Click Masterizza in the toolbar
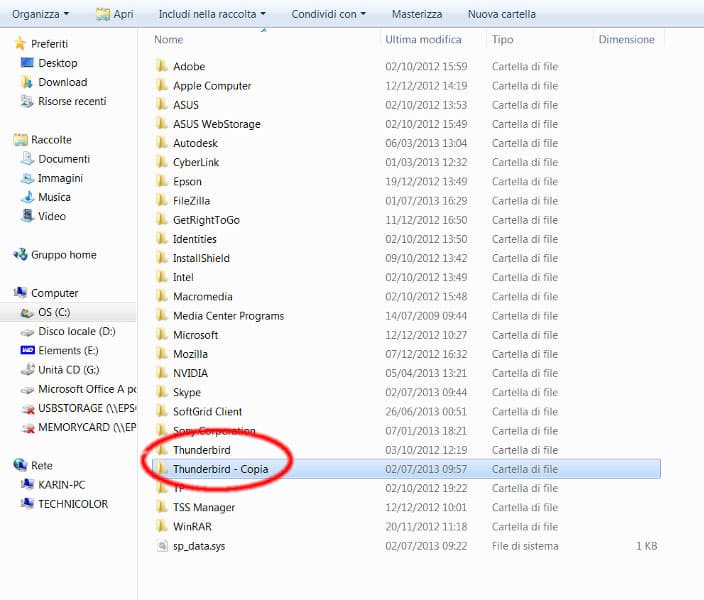 [x=417, y=14]
